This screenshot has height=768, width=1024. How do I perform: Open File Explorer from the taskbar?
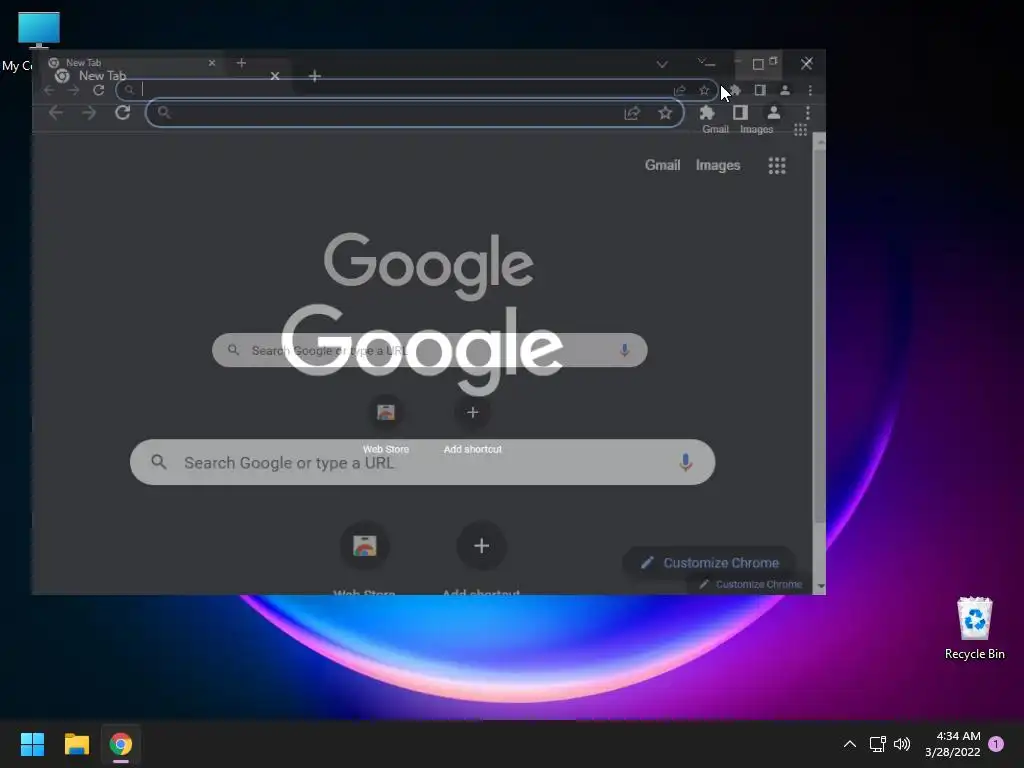coord(76,744)
